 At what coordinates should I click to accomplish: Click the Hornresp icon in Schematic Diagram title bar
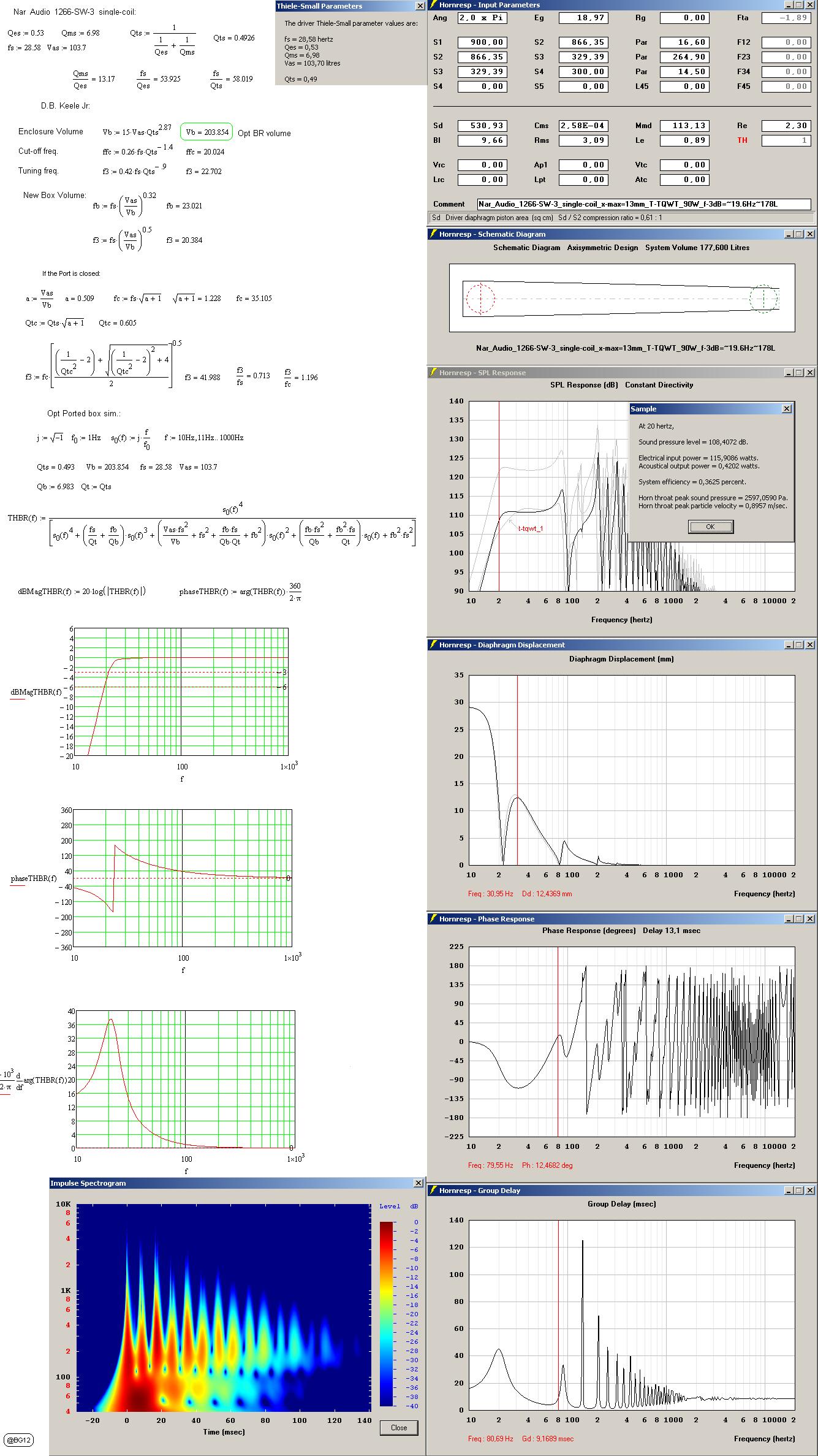coord(433,234)
